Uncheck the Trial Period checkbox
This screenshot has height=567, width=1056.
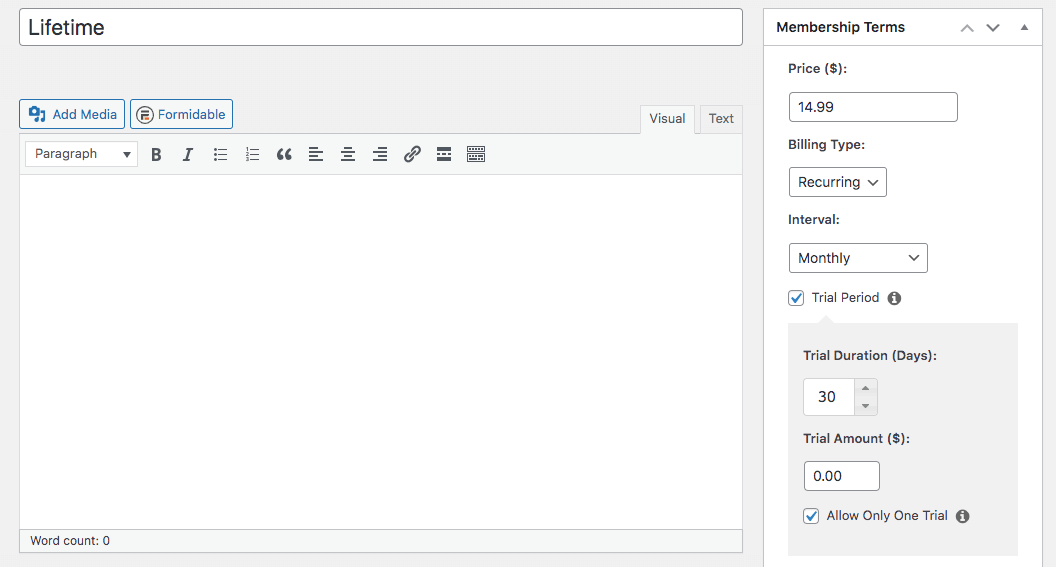pyautogui.click(x=796, y=298)
